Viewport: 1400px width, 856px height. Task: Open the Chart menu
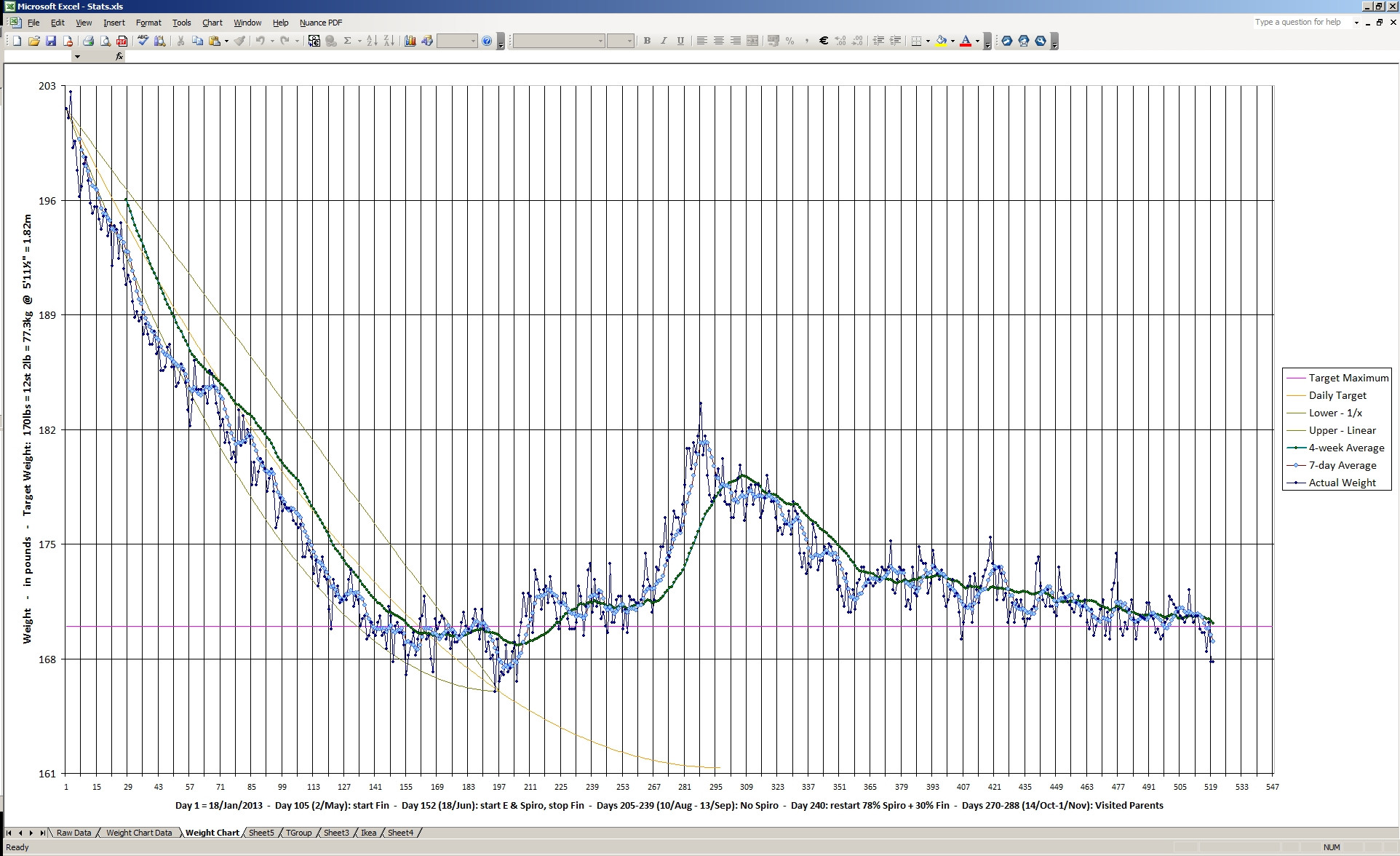[212, 23]
